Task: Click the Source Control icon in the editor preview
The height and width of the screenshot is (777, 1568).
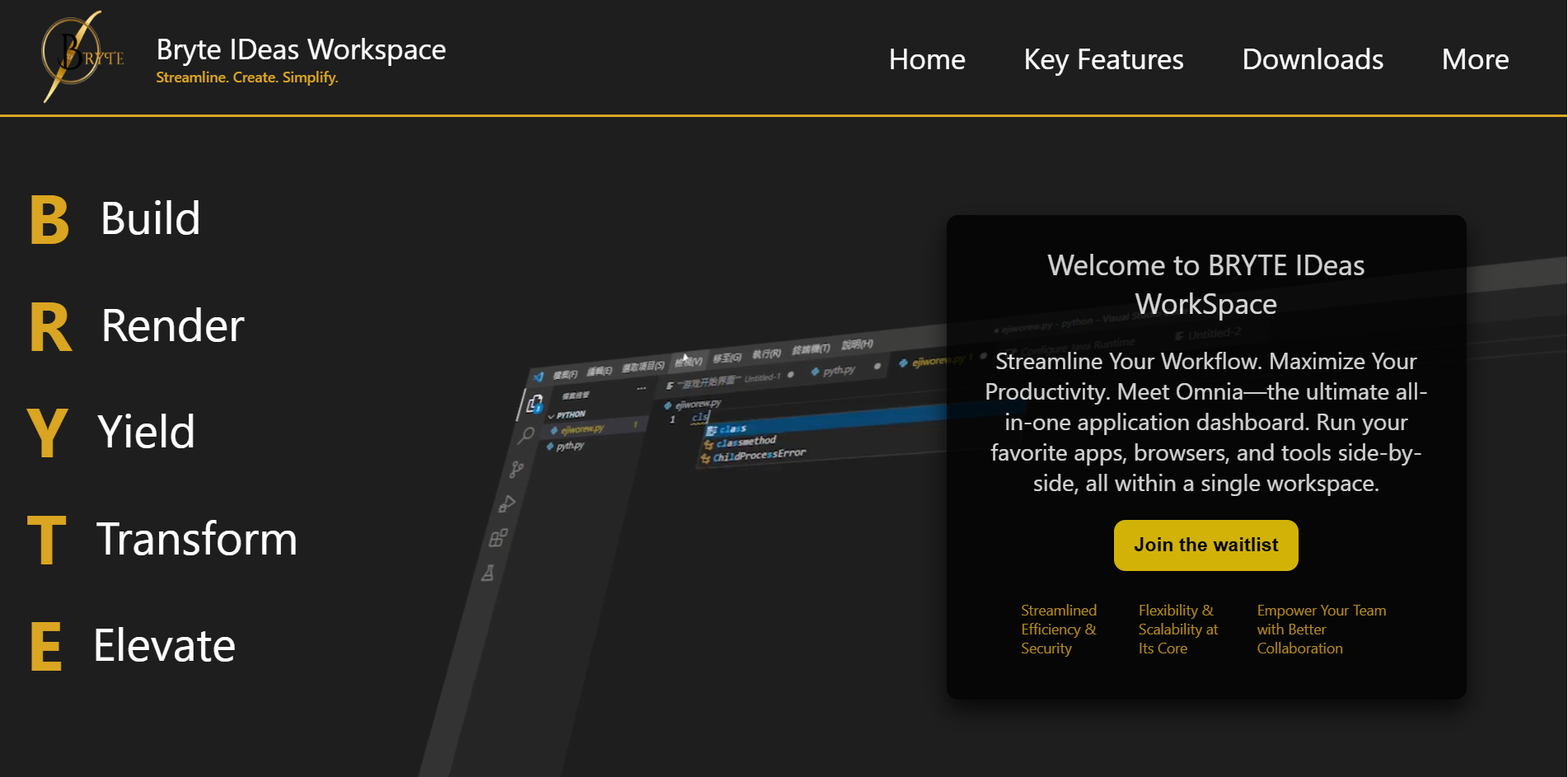Action: click(x=517, y=469)
